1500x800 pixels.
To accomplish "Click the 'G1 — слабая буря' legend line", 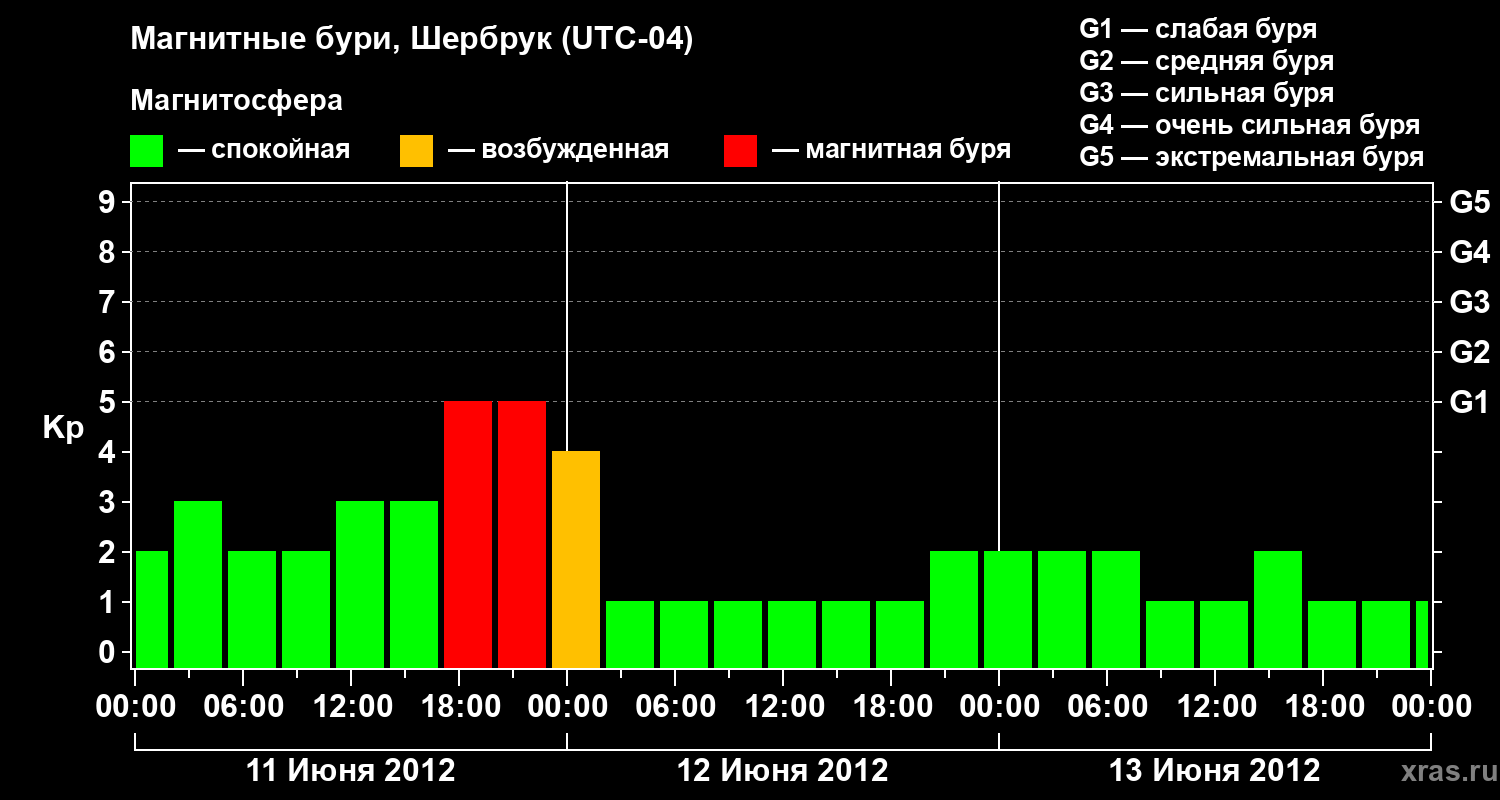I will pos(1198,29).
